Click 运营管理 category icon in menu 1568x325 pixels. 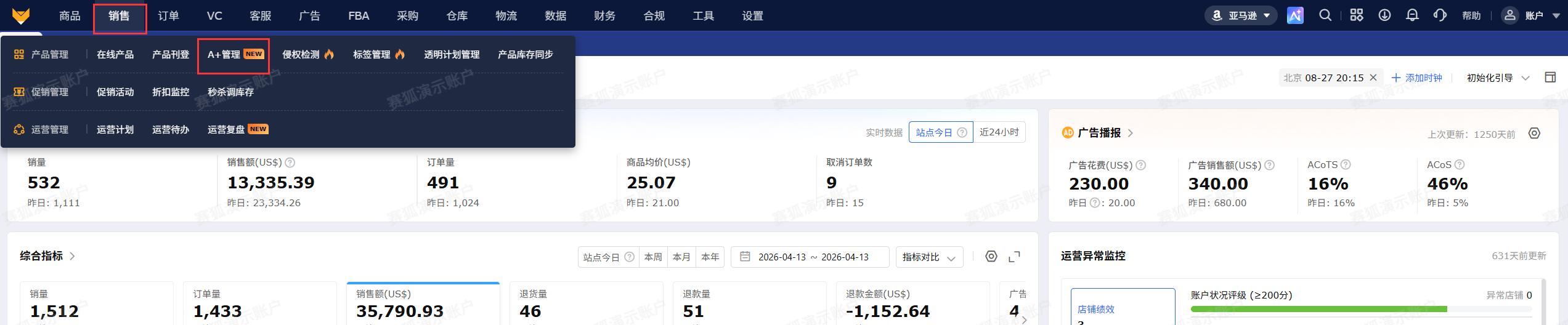pyautogui.click(x=19, y=130)
